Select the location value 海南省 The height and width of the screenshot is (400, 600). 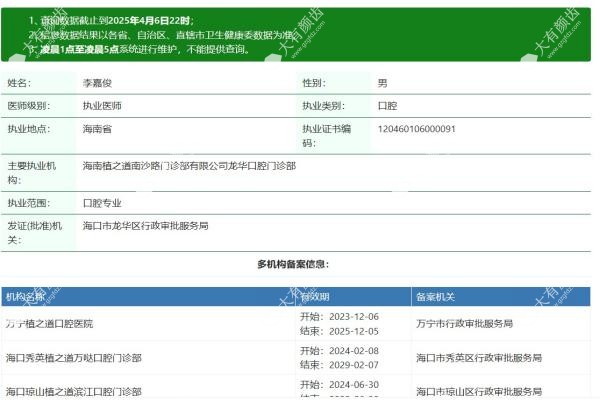(x=97, y=129)
